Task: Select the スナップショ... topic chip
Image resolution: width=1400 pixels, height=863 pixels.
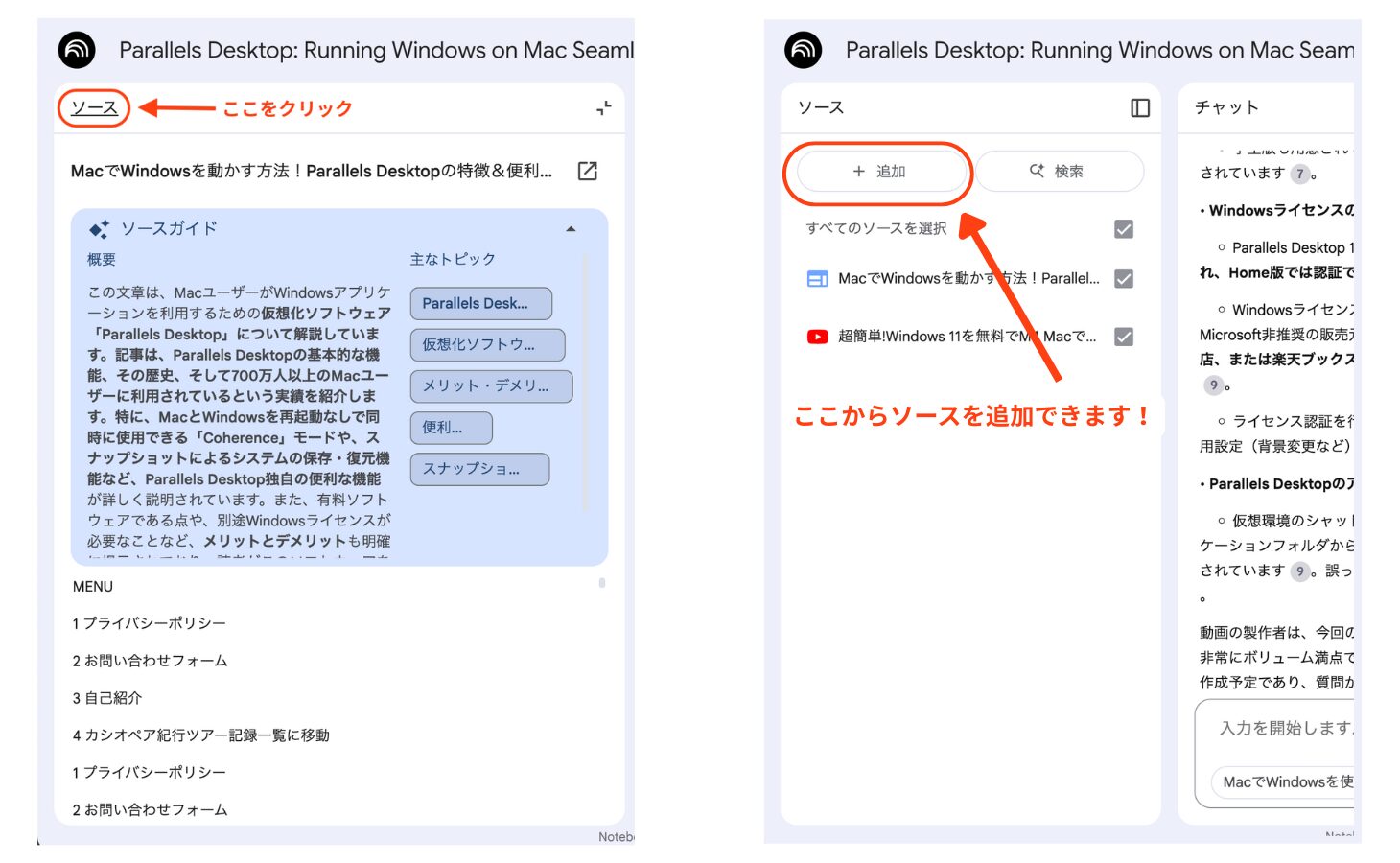Action: 479,469
